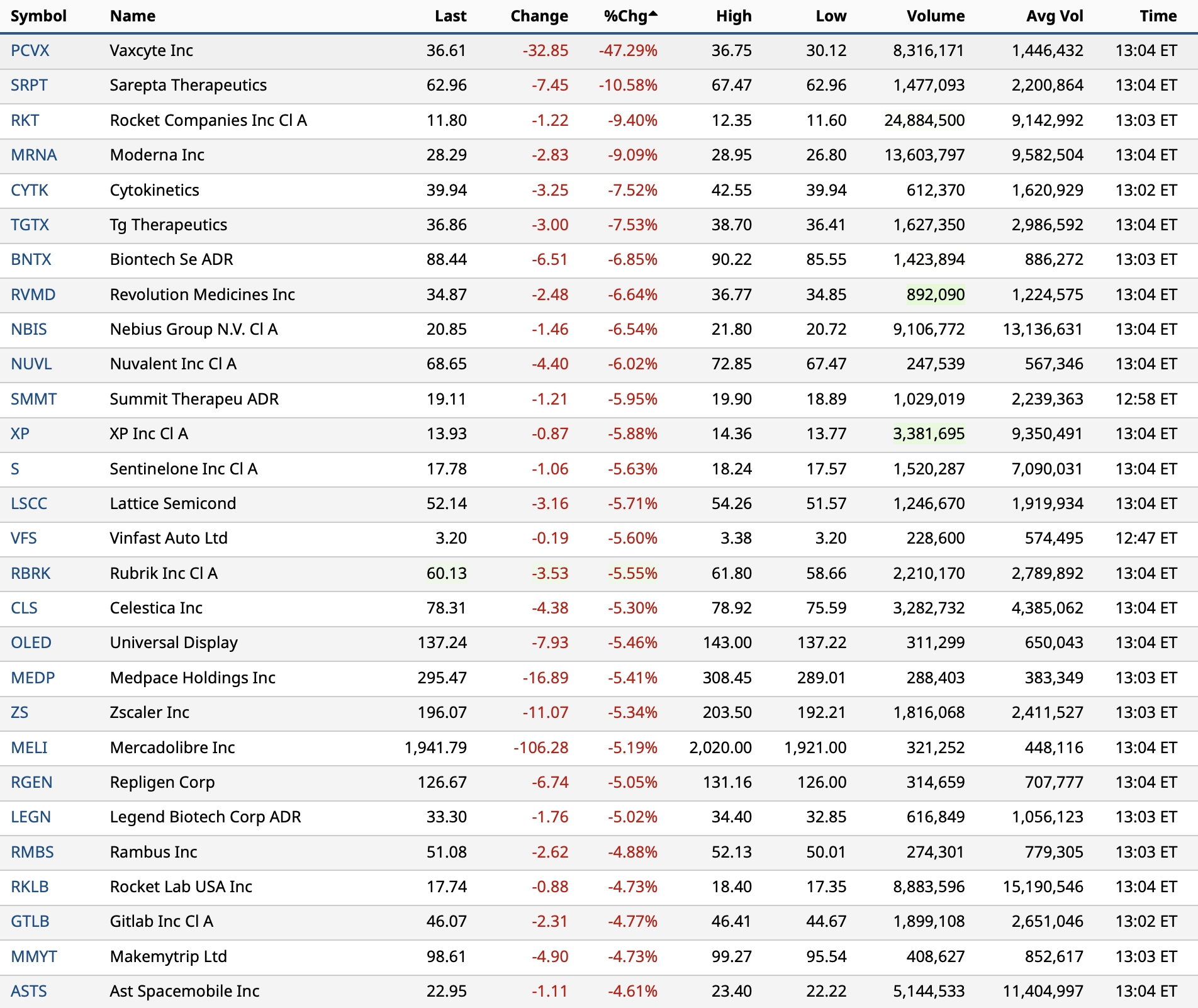Click the highlighted RVMD volume 892,090

pyautogui.click(x=935, y=294)
